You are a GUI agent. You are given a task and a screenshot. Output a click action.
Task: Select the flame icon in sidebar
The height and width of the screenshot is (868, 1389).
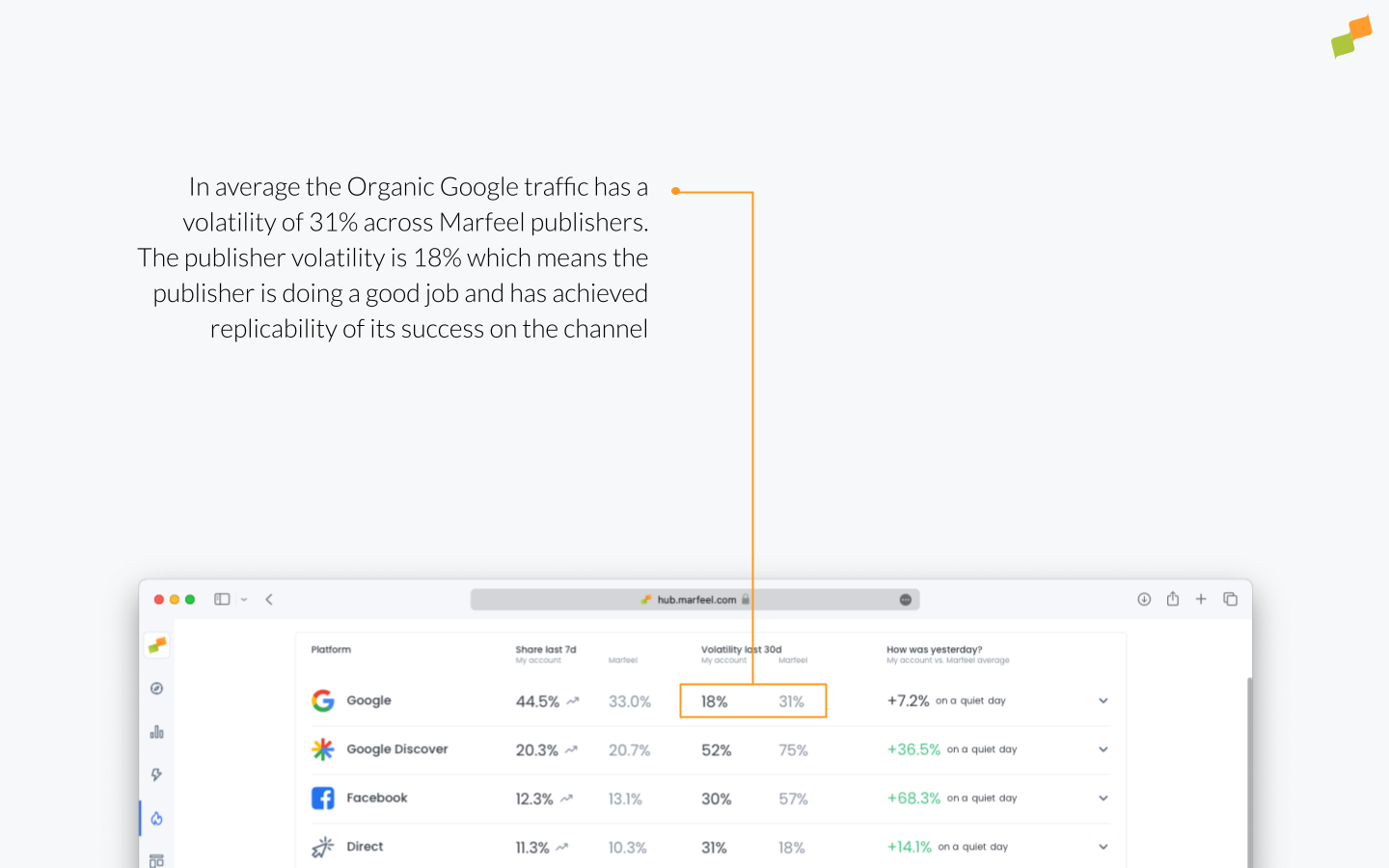click(x=156, y=819)
